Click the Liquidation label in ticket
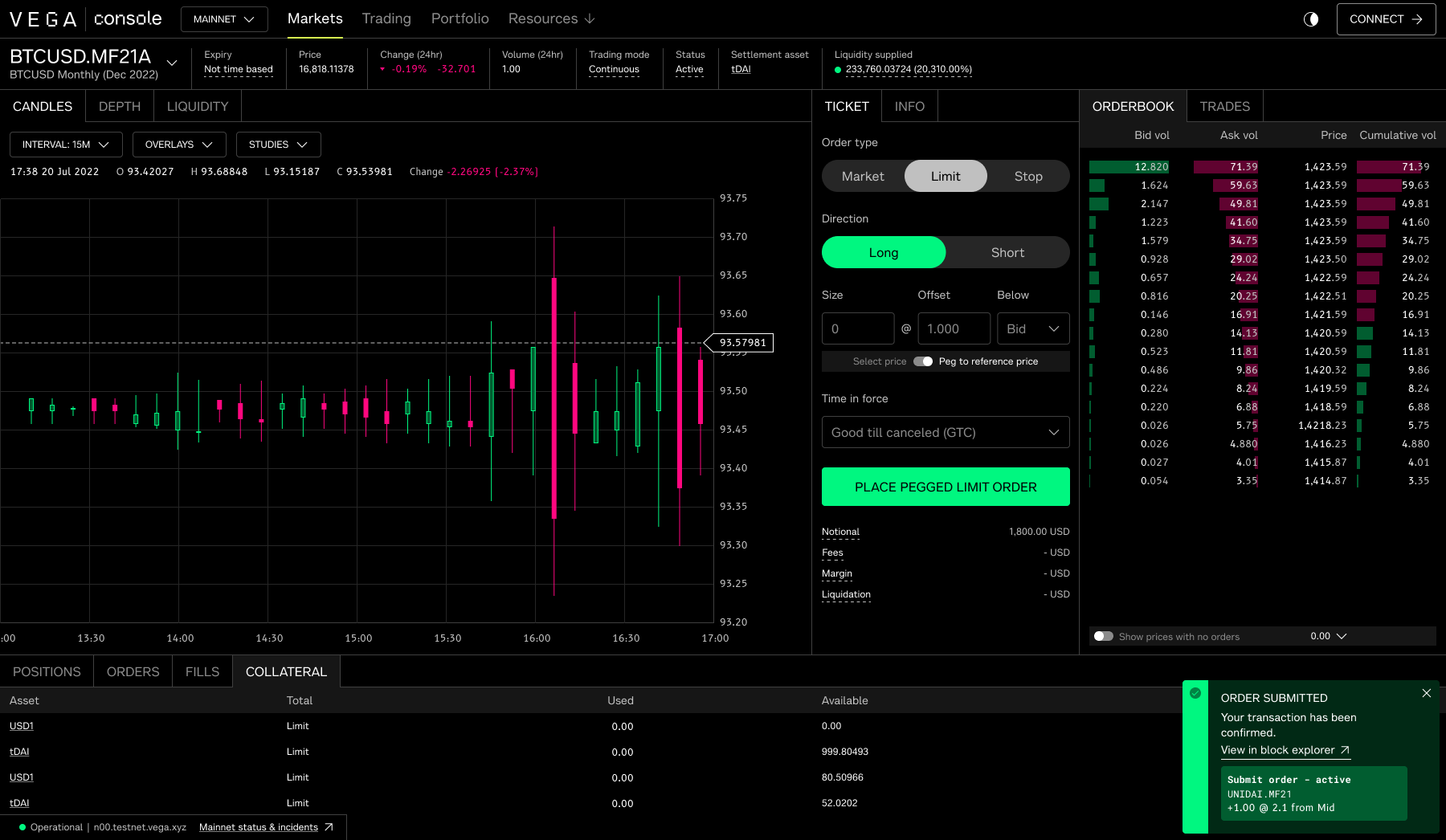The width and height of the screenshot is (1446, 840). 846,594
